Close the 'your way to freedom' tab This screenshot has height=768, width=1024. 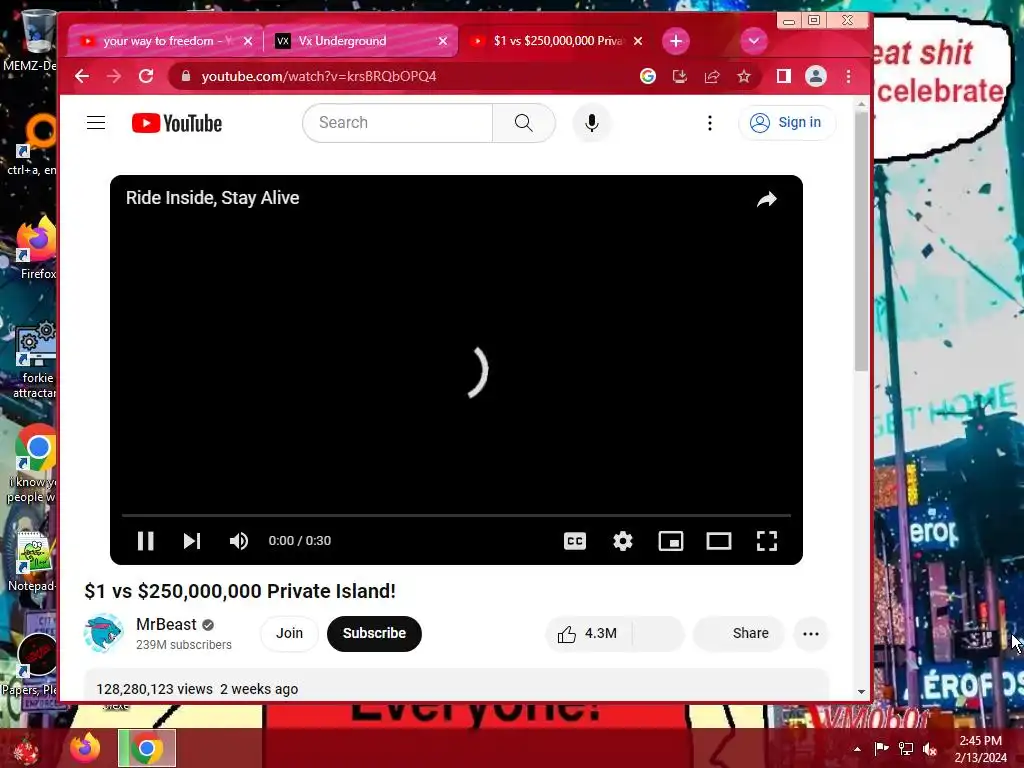(x=248, y=41)
